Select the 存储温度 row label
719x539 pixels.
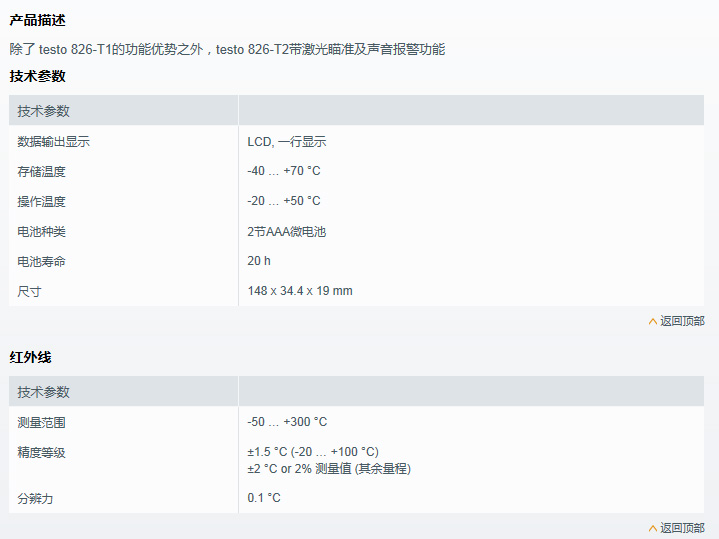(42, 172)
